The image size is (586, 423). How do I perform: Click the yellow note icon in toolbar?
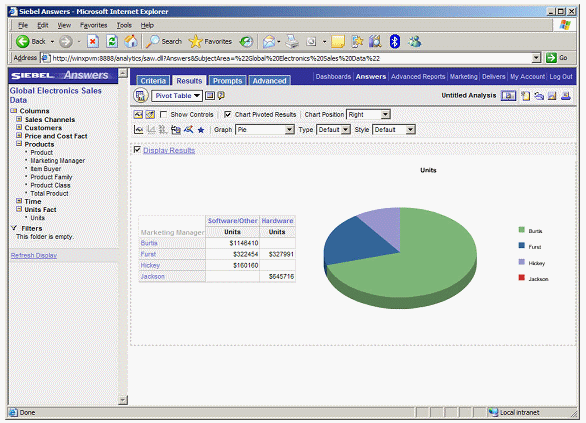(337, 41)
